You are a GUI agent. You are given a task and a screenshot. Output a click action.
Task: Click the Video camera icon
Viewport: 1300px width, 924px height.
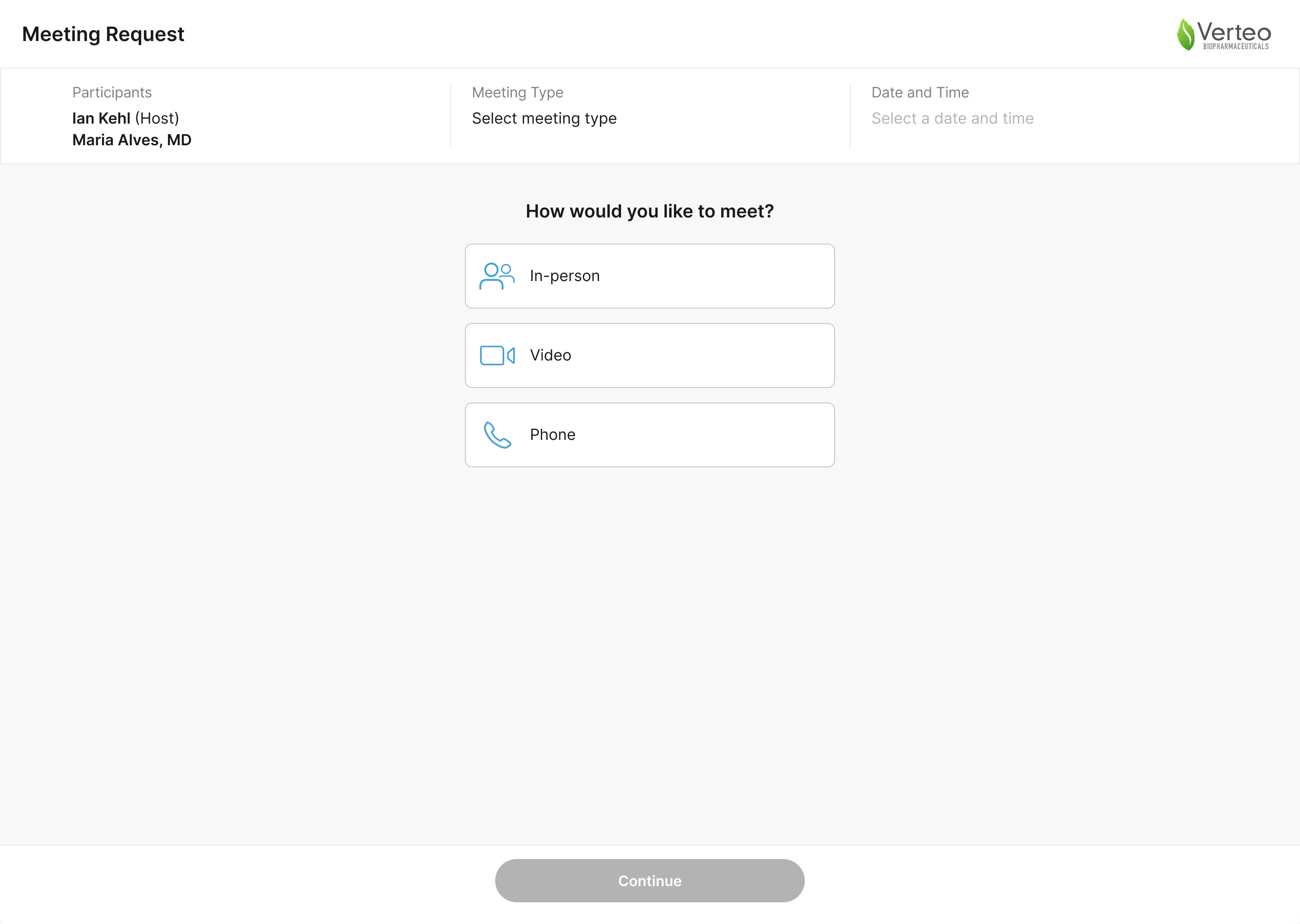pyautogui.click(x=497, y=356)
